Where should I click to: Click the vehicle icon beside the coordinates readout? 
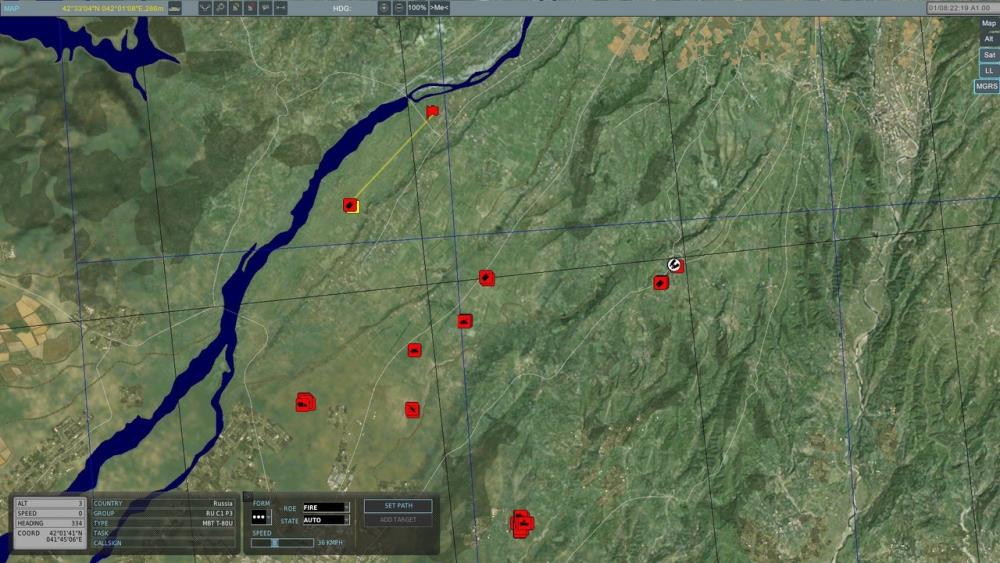[175, 7]
